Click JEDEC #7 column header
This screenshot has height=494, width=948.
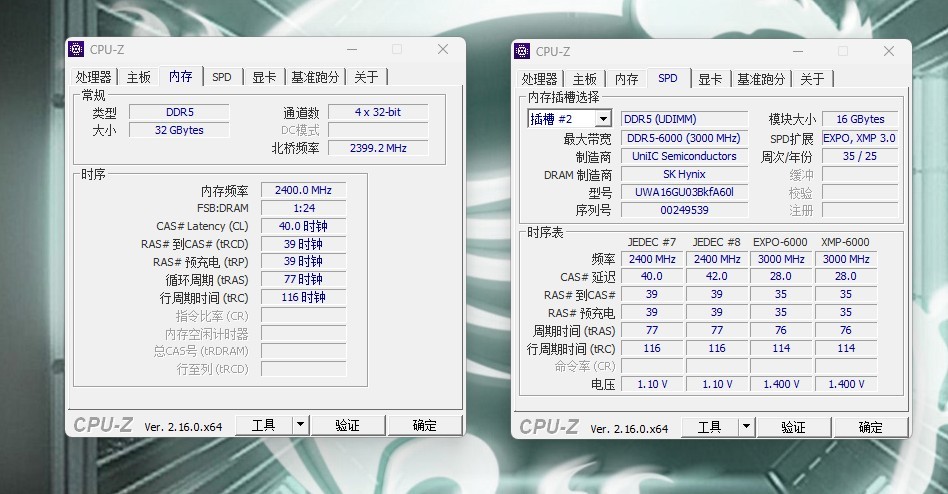click(652, 242)
